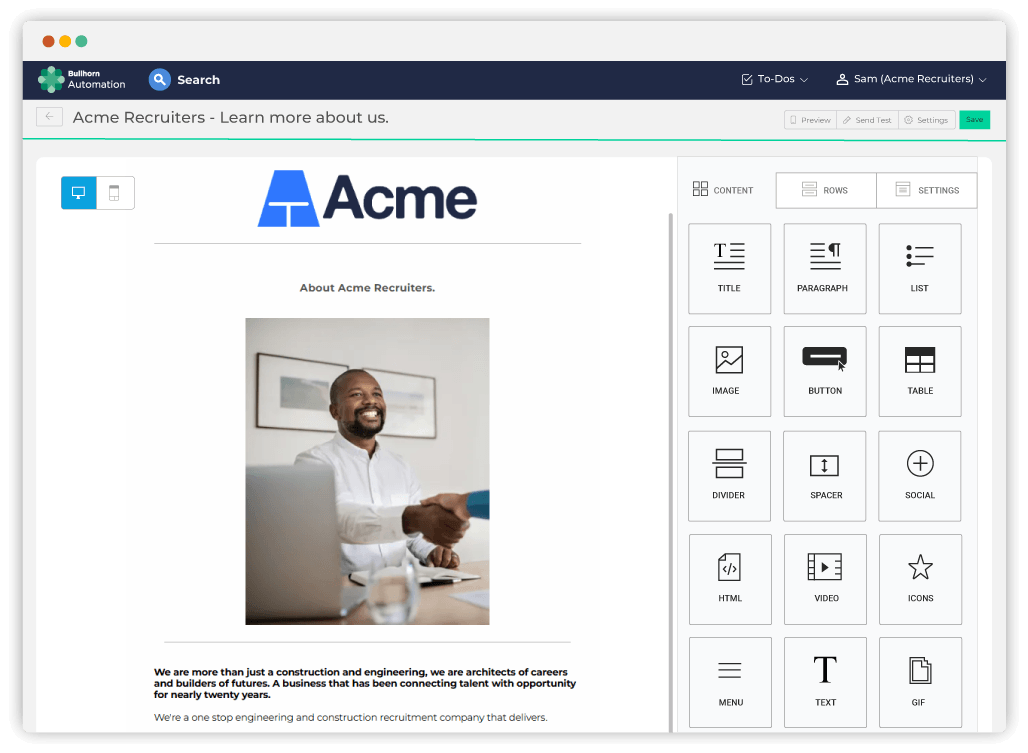Select the 'About Acme Recruiters.' heading
Image resolution: width=1028 pixels, height=753 pixels.
coord(367,288)
